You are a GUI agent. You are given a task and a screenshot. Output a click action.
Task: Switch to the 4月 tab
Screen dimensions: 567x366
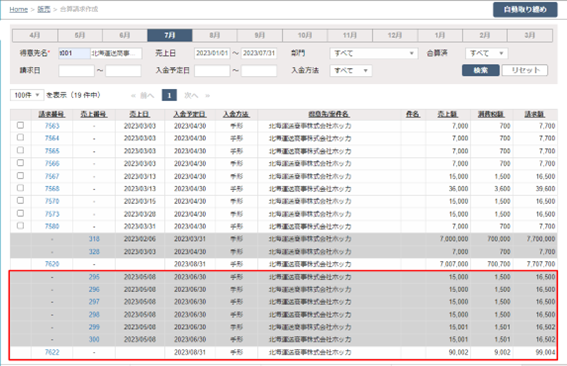(x=35, y=35)
